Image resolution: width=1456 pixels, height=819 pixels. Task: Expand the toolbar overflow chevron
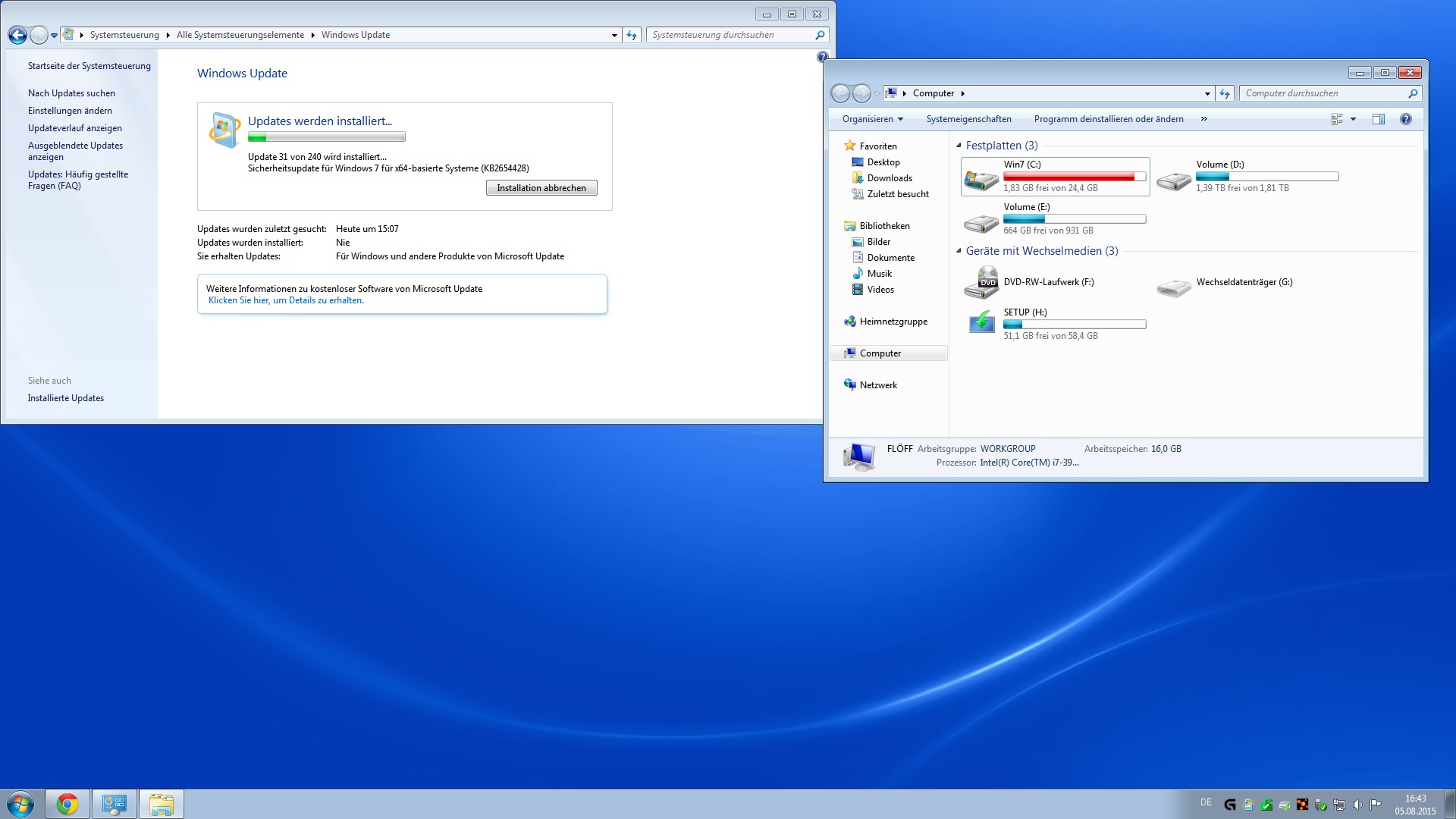click(1203, 119)
